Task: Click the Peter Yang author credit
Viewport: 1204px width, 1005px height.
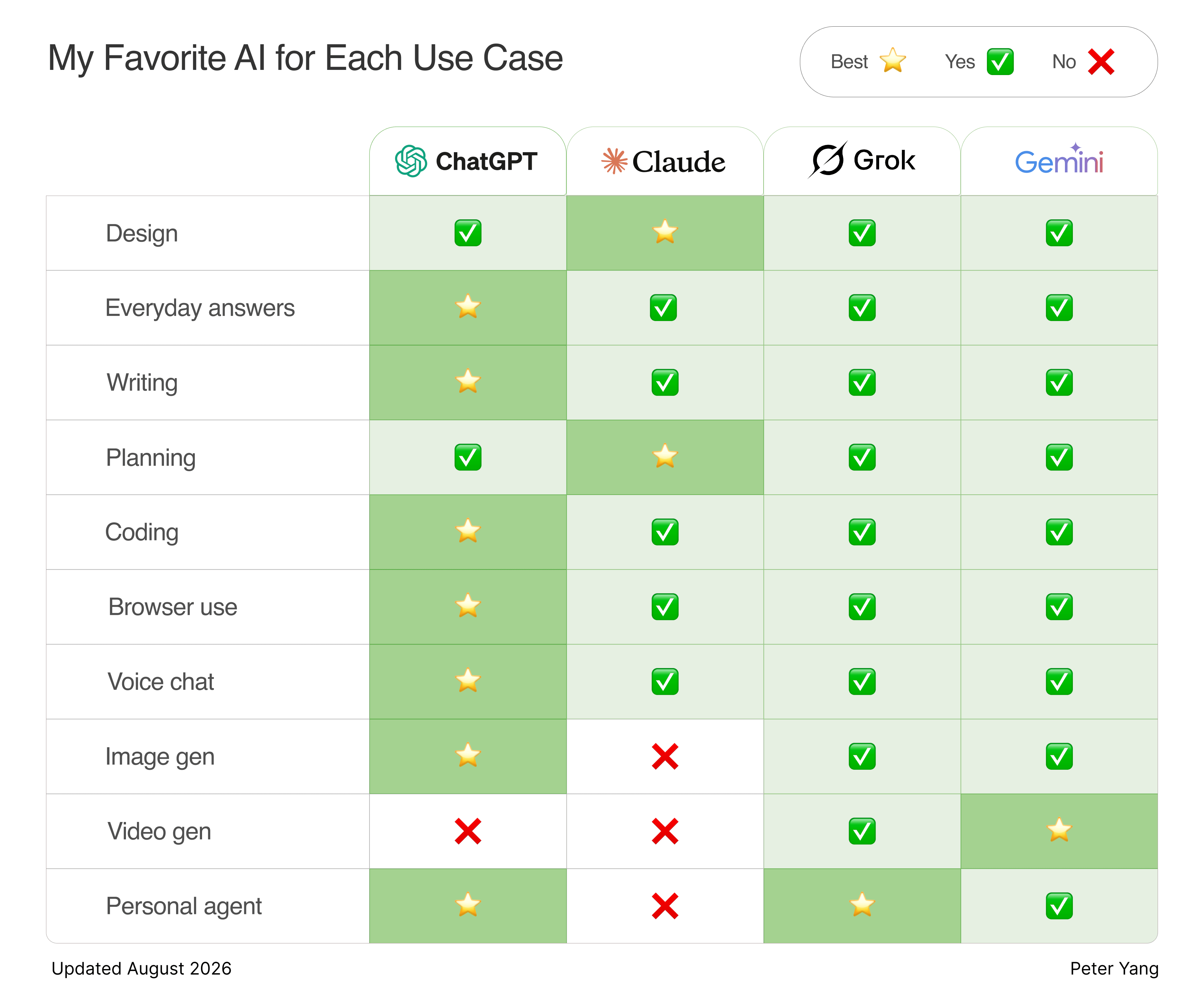Action: click(1114, 969)
